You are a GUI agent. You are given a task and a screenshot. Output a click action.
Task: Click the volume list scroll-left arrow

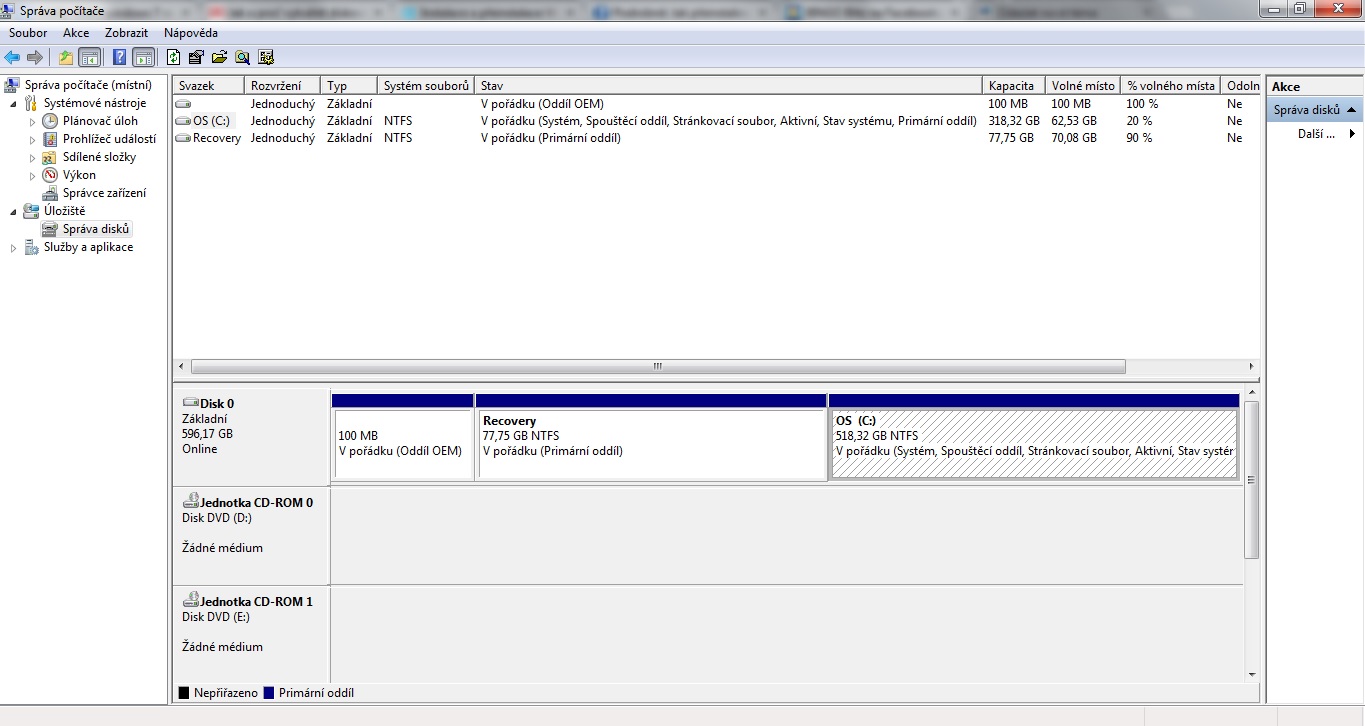(181, 367)
